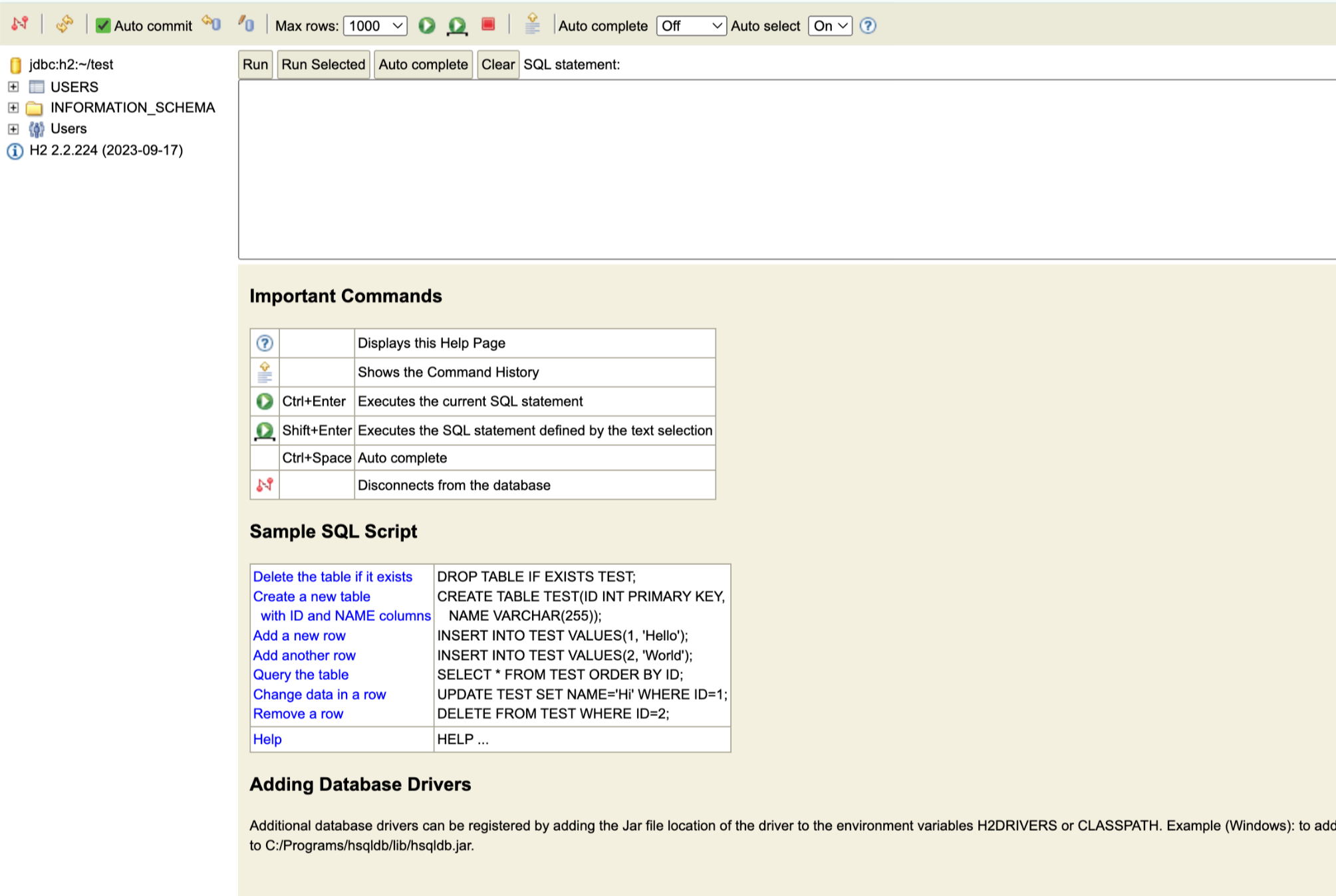
Task: Click inside the SQL statement text area
Action: click(785, 169)
